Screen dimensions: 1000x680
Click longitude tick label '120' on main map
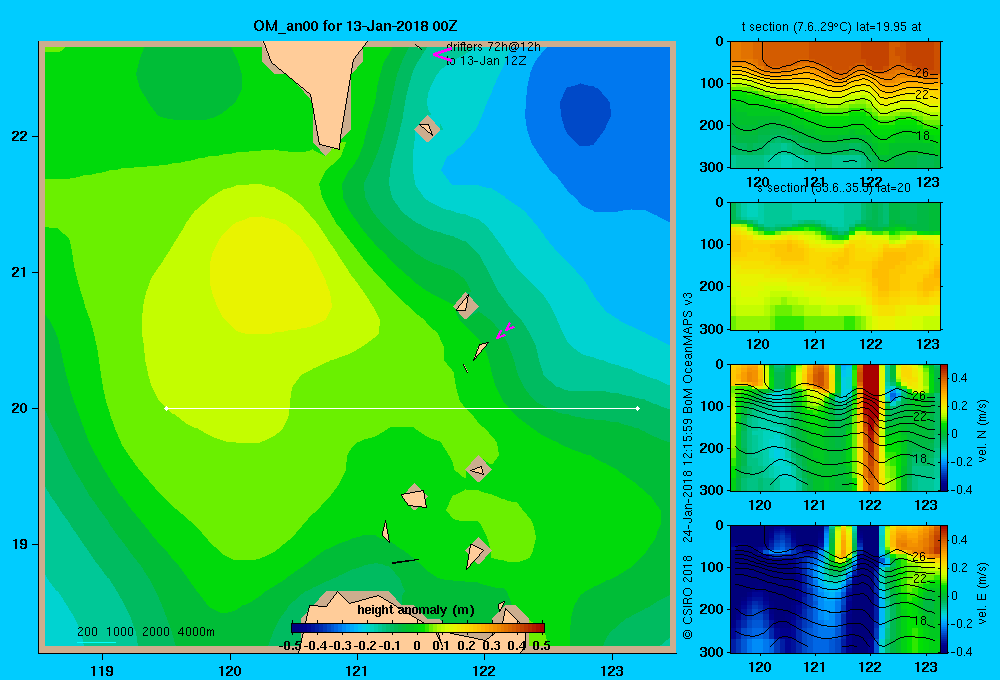[230, 670]
